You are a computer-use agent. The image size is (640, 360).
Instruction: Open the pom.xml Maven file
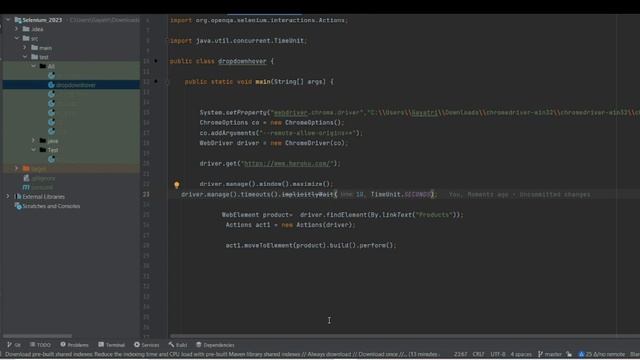[x=42, y=187]
